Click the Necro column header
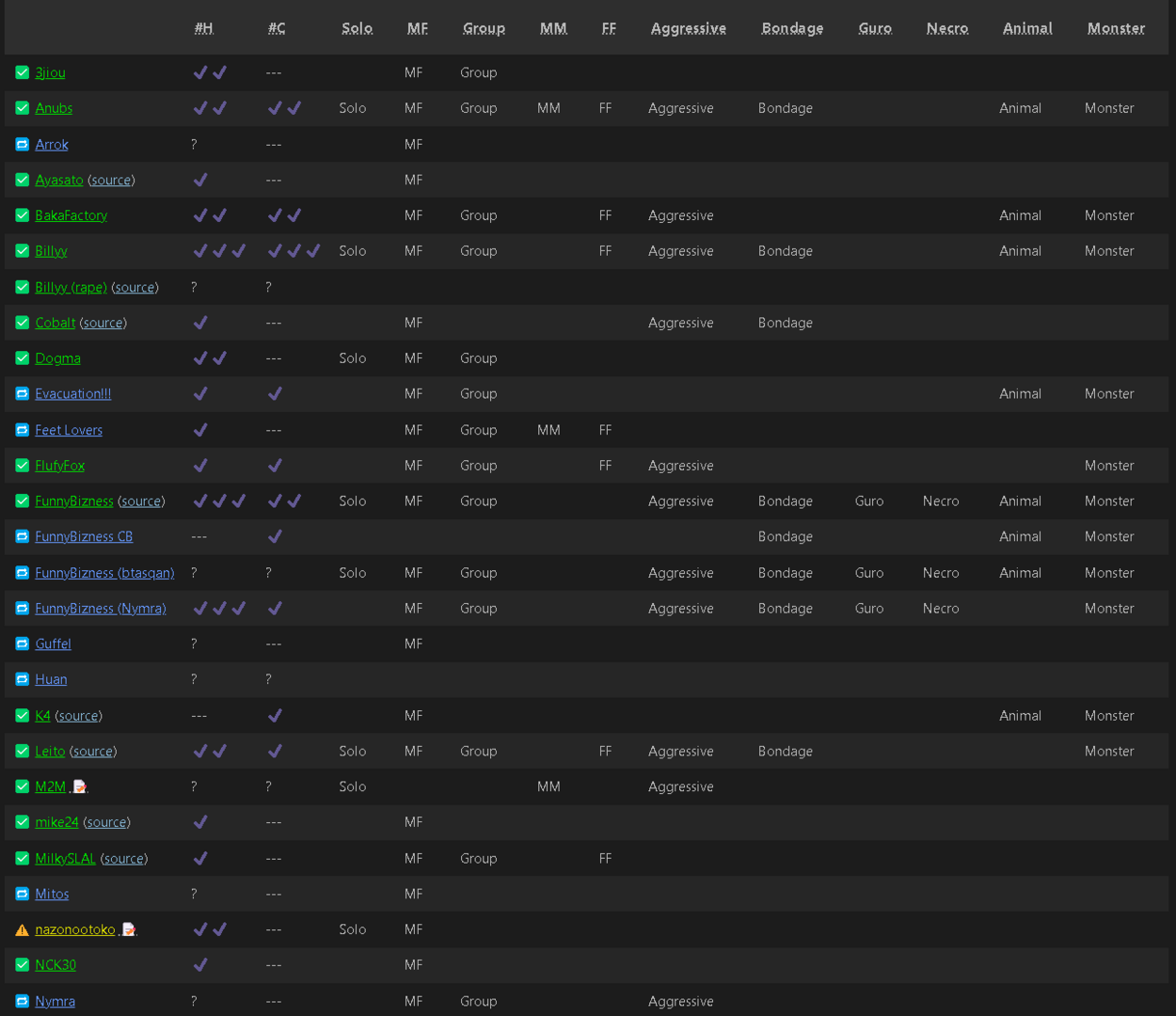The height and width of the screenshot is (1016, 1176). coord(947,28)
